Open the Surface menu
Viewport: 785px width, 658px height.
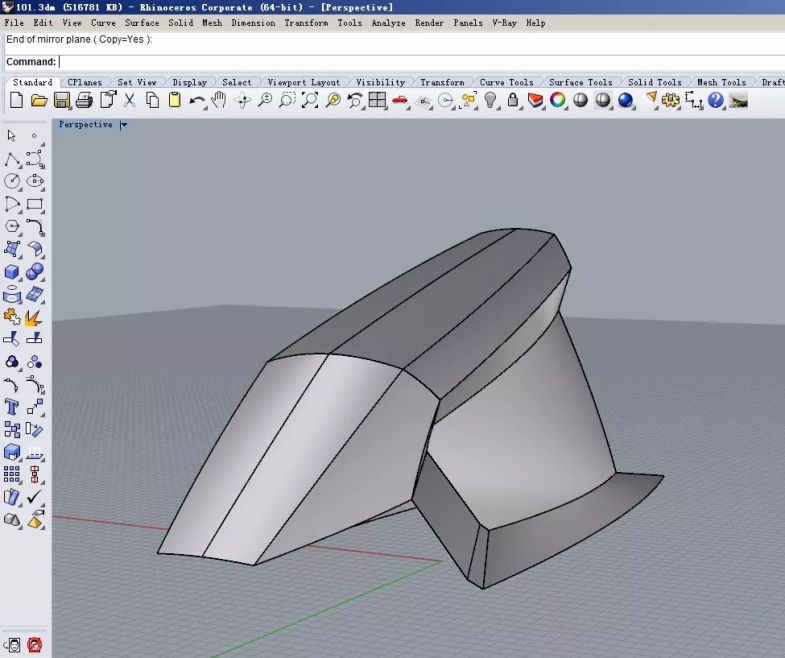(141, 22)
